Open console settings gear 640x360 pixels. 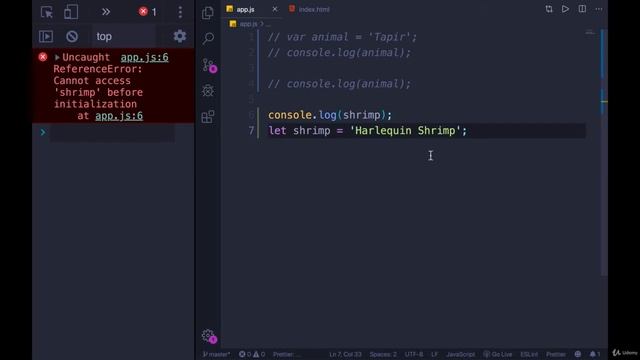coord(180,36)
